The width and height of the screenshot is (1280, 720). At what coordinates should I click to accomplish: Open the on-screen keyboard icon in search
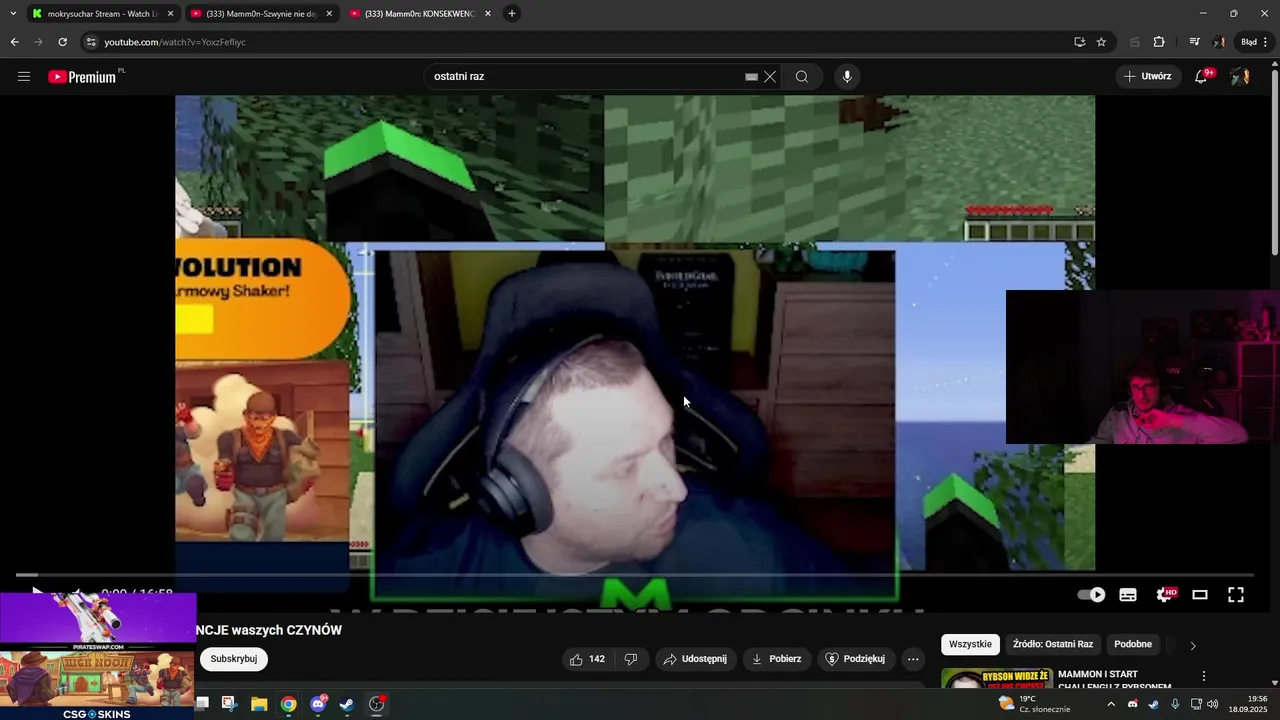coord(751,77)
